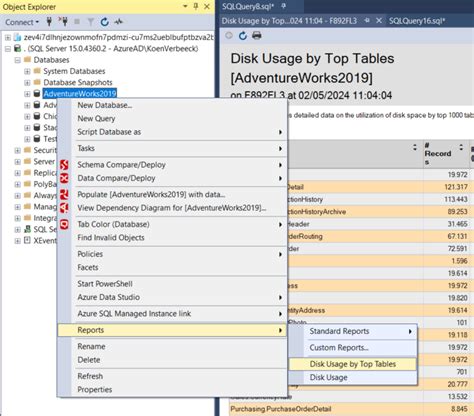Click the red icon beside Populate with data
The image size is (474, 416).
point(64,195)
